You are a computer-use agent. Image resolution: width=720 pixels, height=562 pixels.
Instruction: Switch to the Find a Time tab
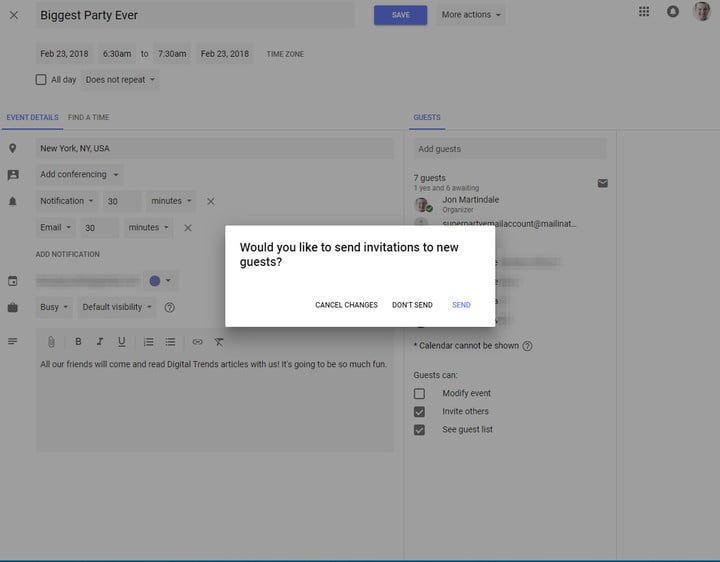pos(88,118)
